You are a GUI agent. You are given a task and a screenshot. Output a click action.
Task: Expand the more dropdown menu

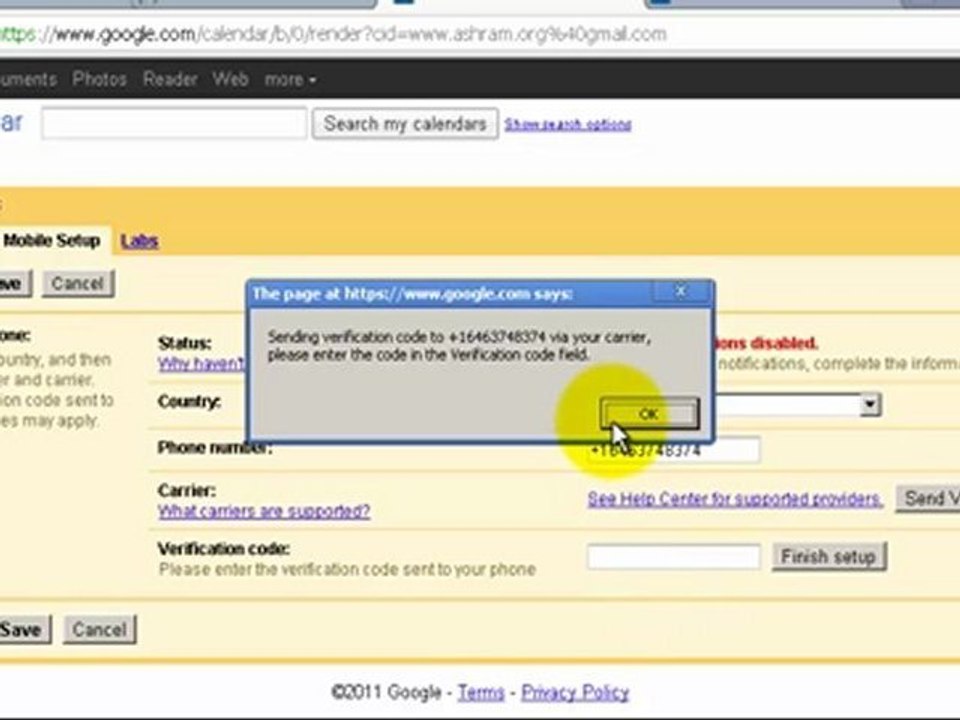point(290,80)
